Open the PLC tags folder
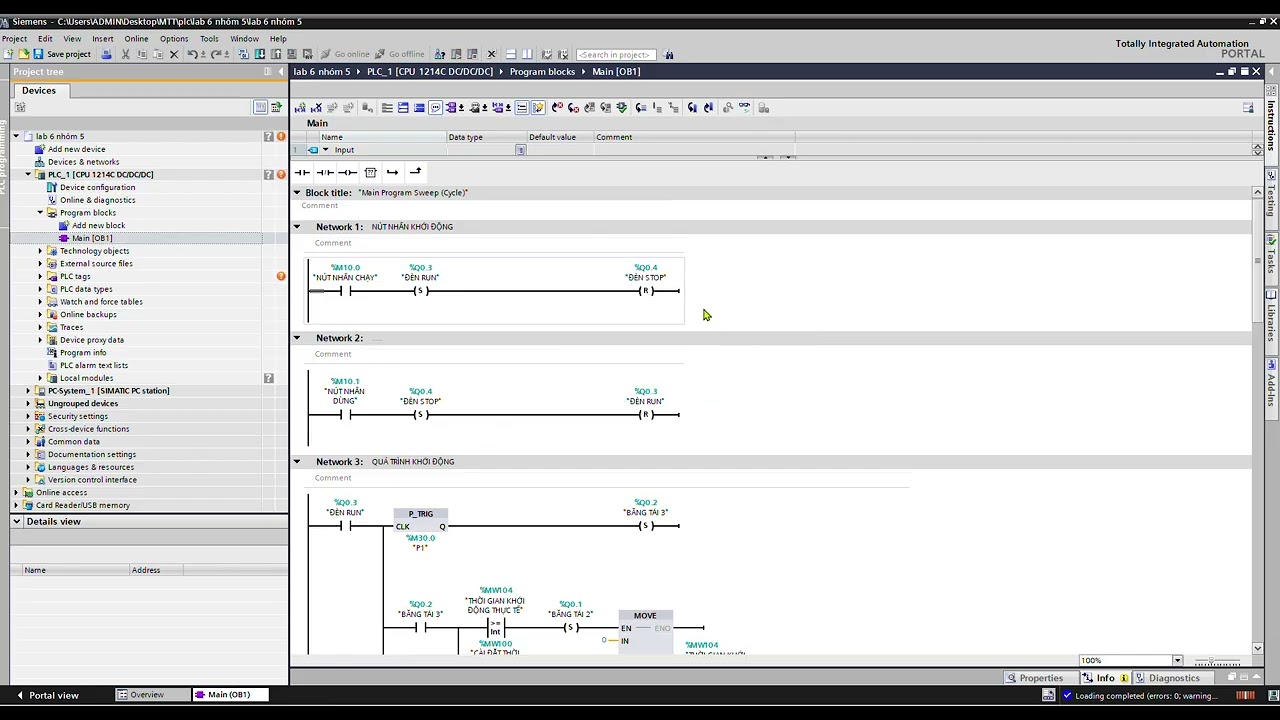1280x720 pixels. [75, 276]
